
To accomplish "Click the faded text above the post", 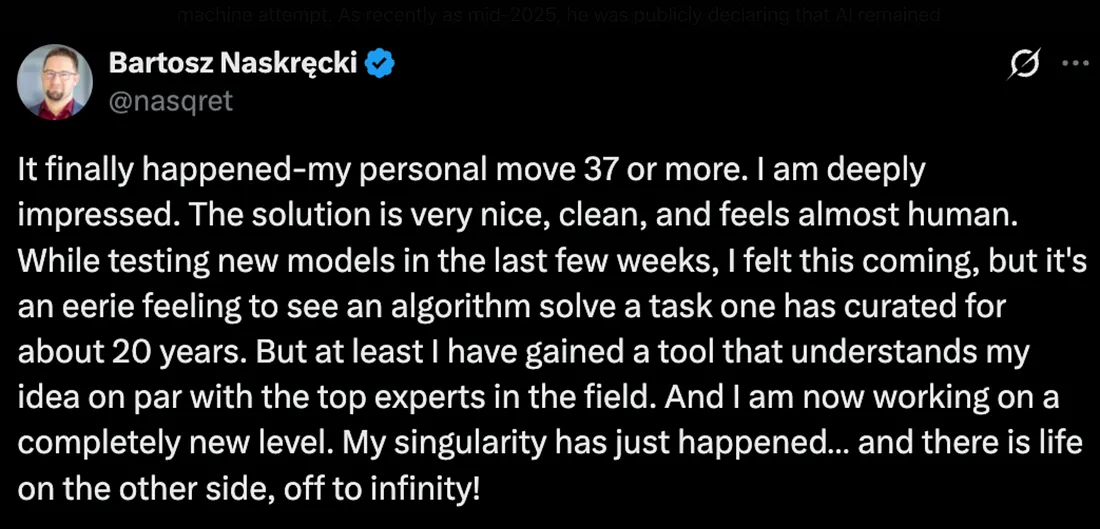I will click(x=558, y=16).
